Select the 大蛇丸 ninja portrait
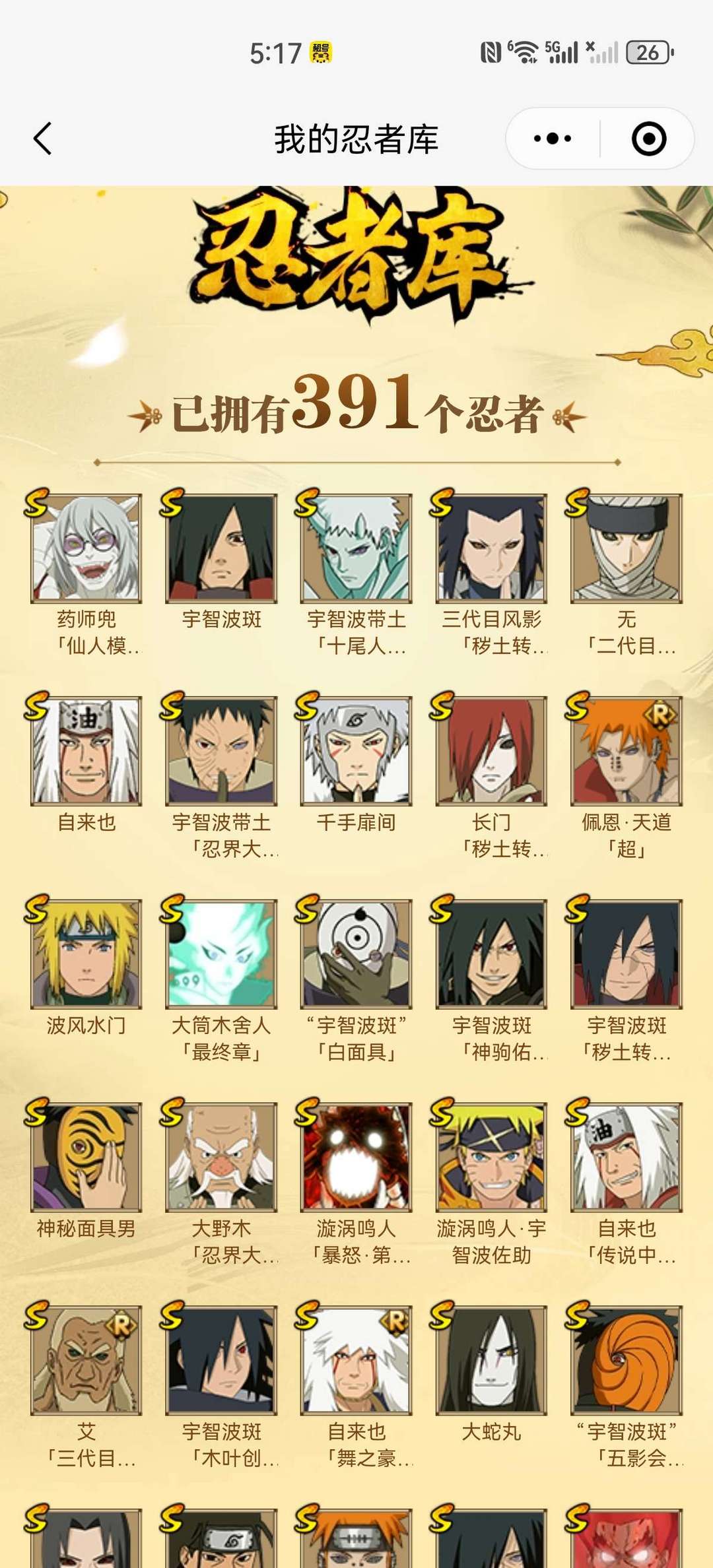The image size is (713, 1568). click(x=491, y=1360)
